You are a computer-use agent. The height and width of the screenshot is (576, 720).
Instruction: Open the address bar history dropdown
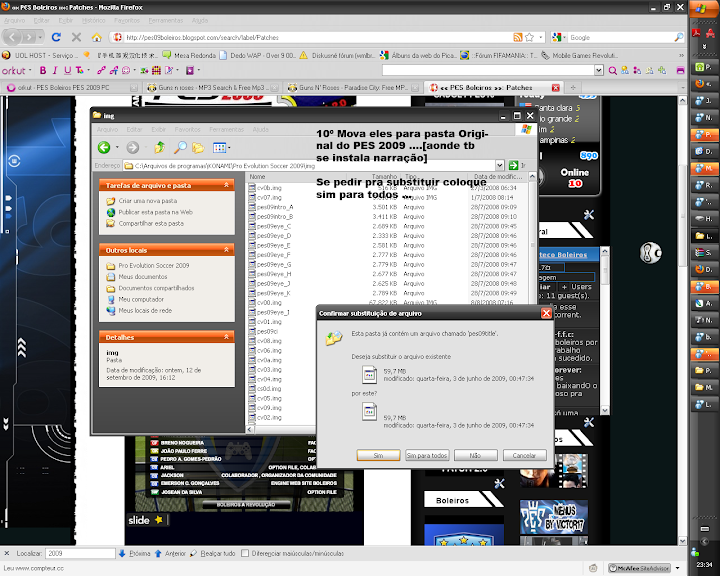(x=541, y=37)
